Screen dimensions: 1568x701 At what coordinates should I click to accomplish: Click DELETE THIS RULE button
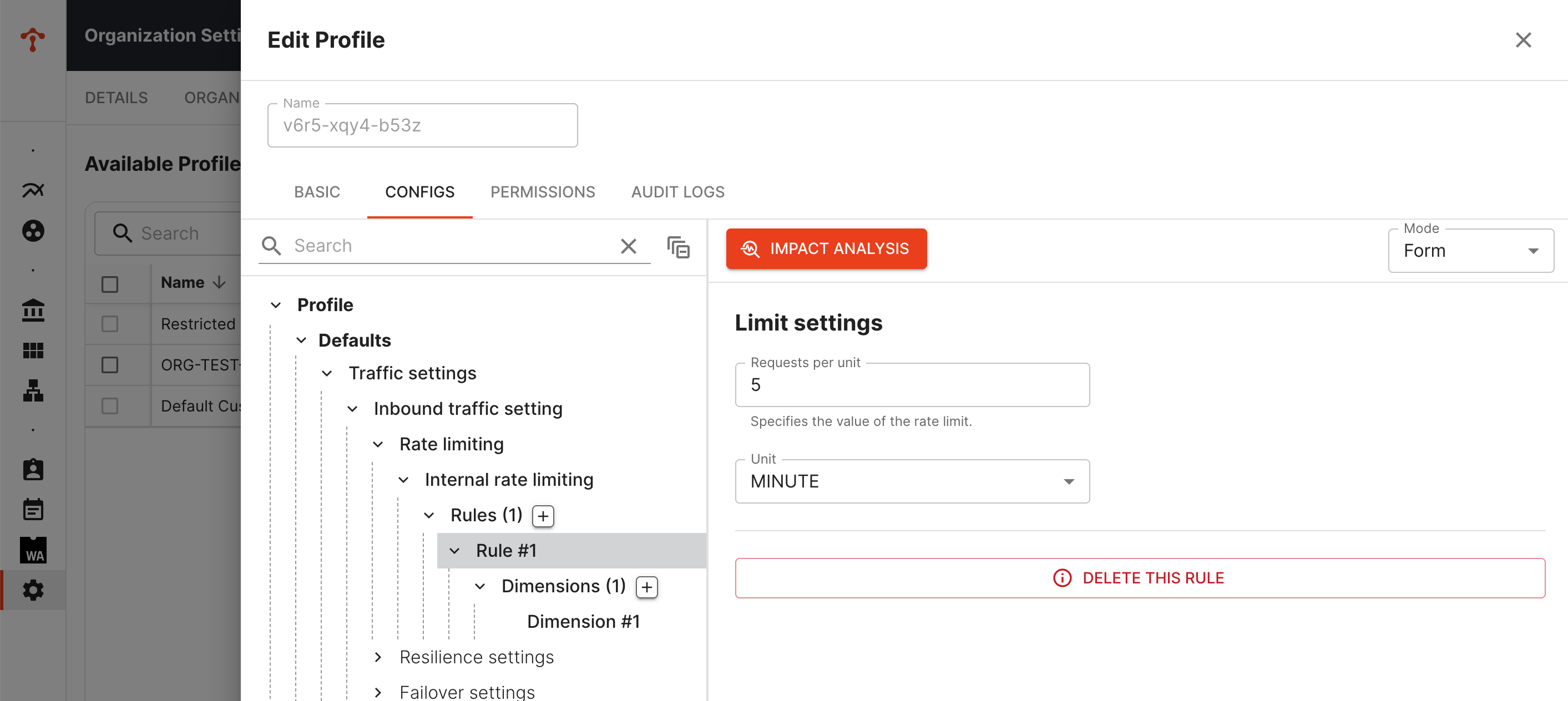[x=1140, y=578]
